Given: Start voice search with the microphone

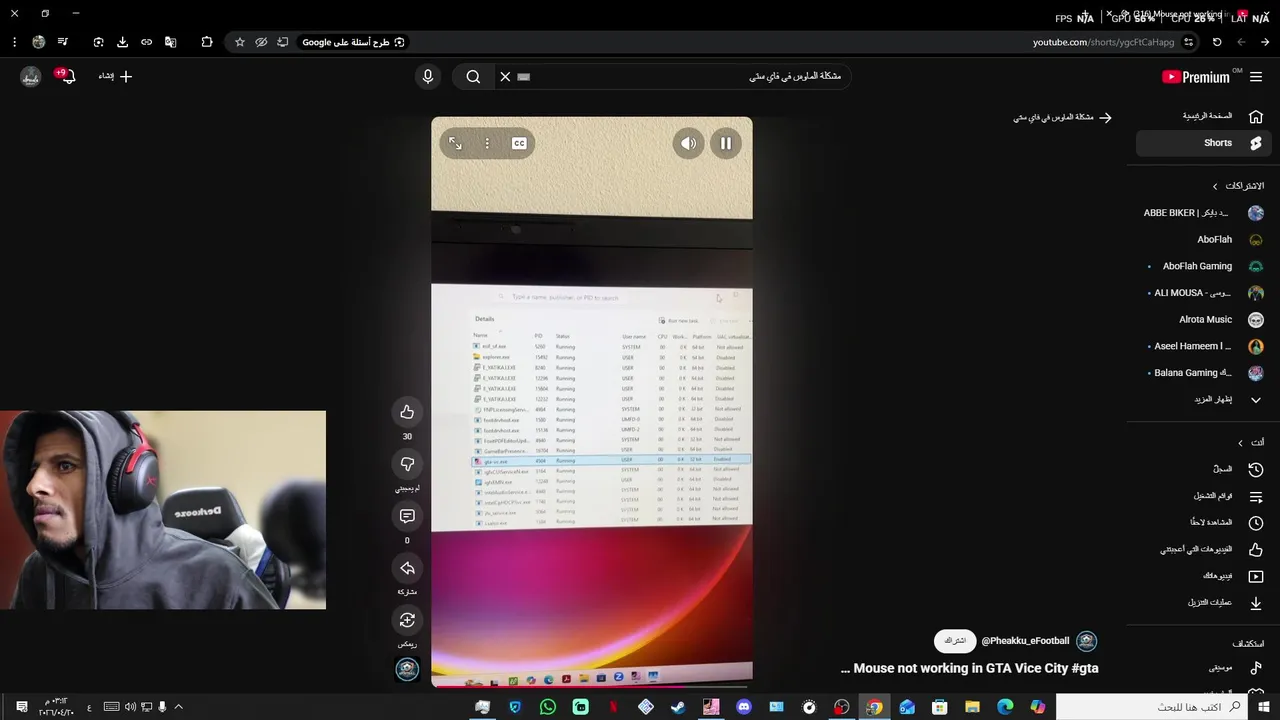Looking at the screenshot, I should coord(428,77).
